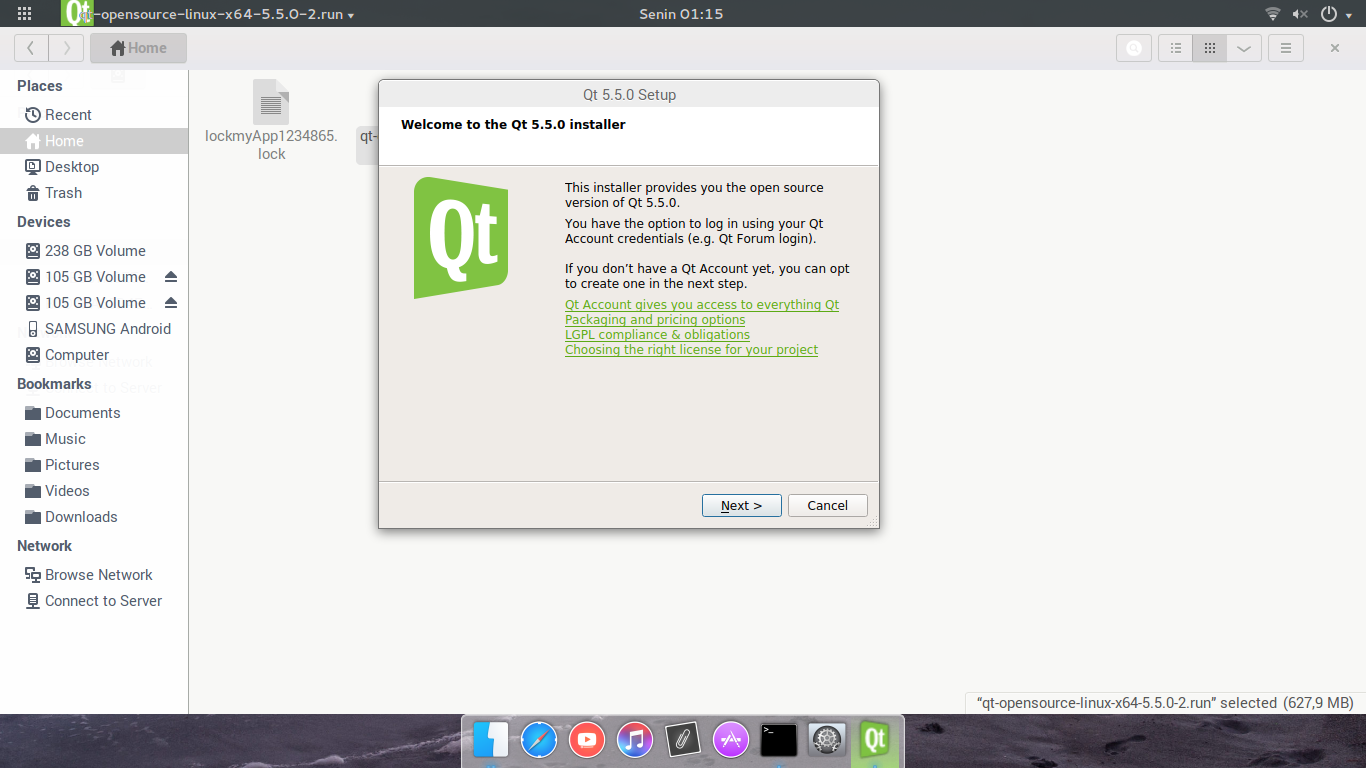Open the Finder icon in the dock

491,740
